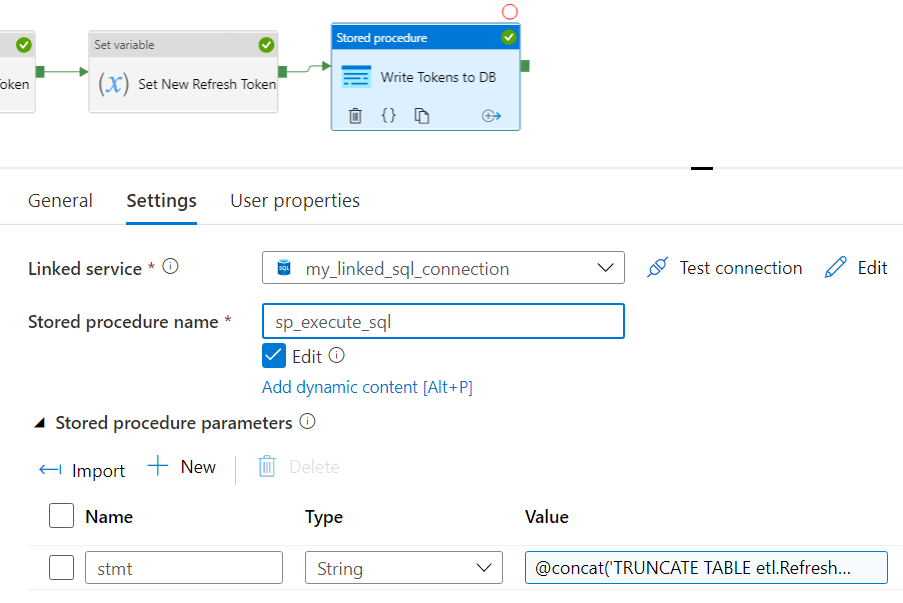Switch to the General tab
Screen dimensions: 903x603
coord(60,200)
